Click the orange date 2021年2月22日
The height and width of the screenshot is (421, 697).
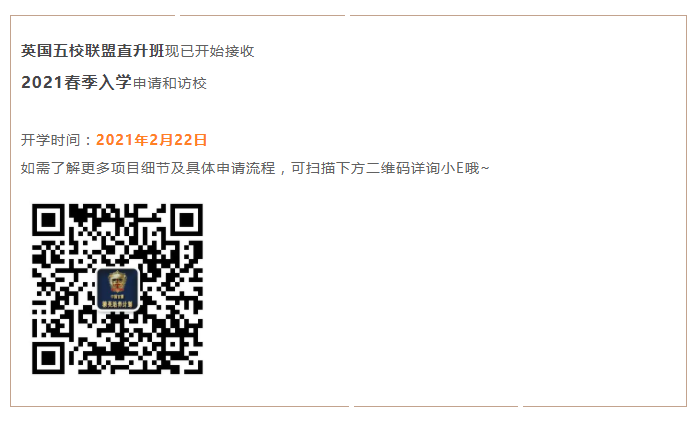pyautogui.click(x=152, y=140)
